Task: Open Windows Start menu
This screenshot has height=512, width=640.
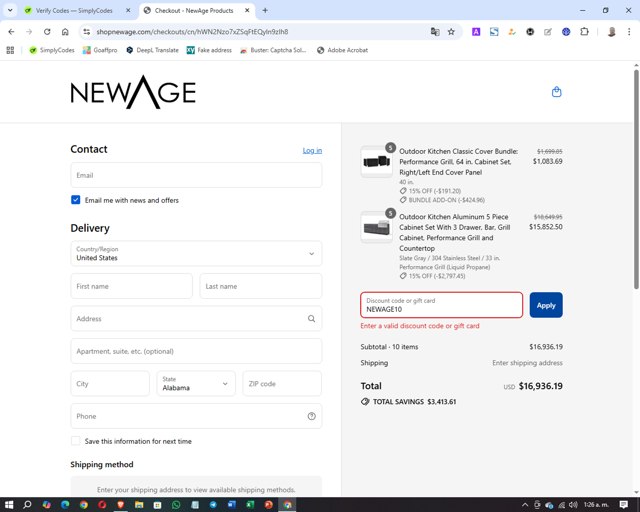Action: tap(9, 505)
